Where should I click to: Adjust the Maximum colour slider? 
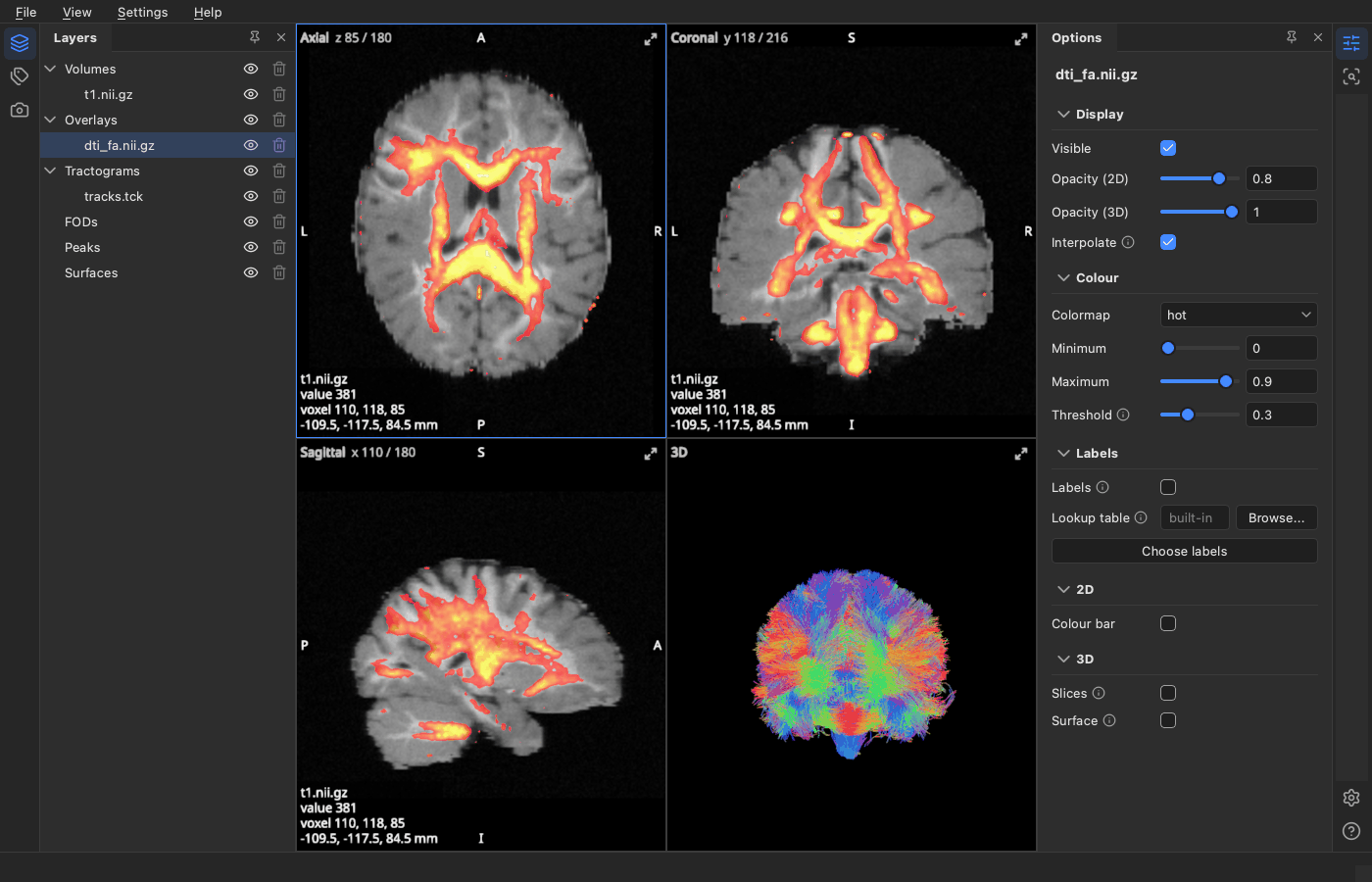click(x=1200, y=381)
